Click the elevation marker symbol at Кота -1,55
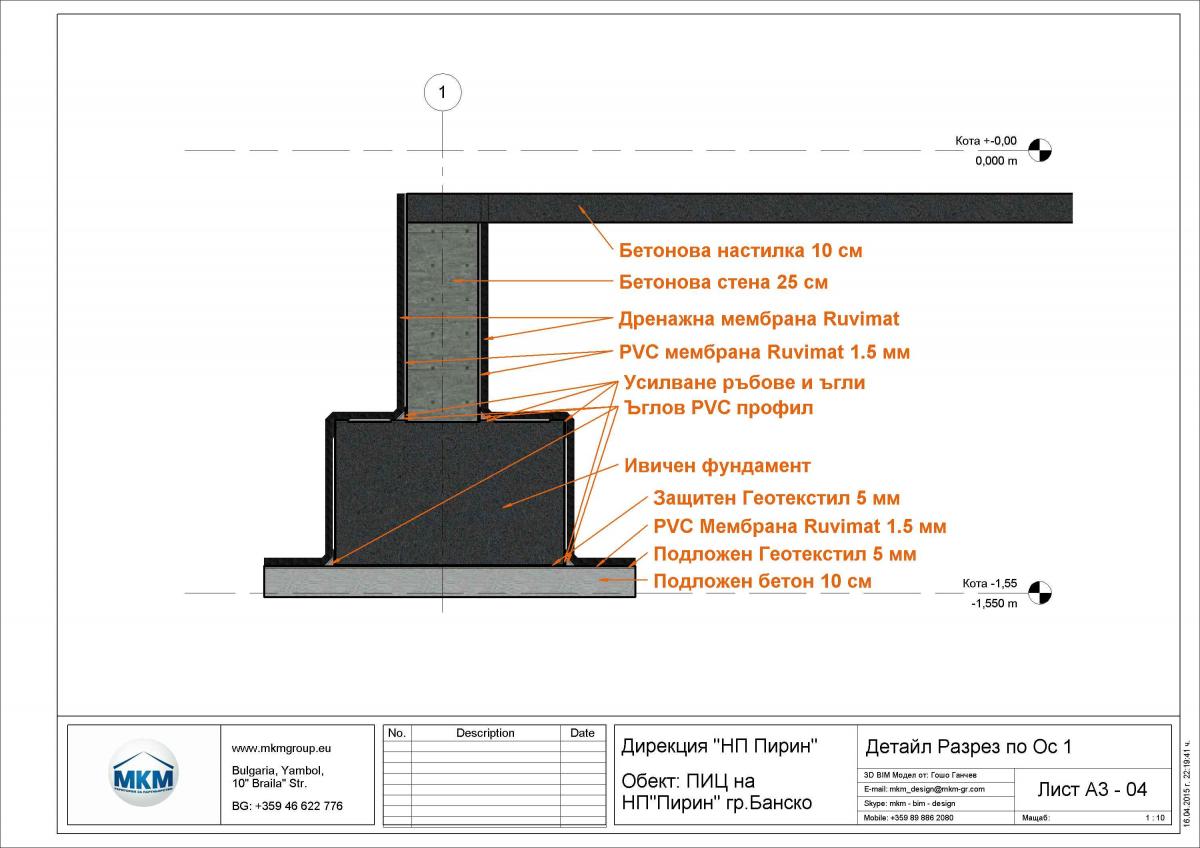1200x848 pixels. (1040, 593)
